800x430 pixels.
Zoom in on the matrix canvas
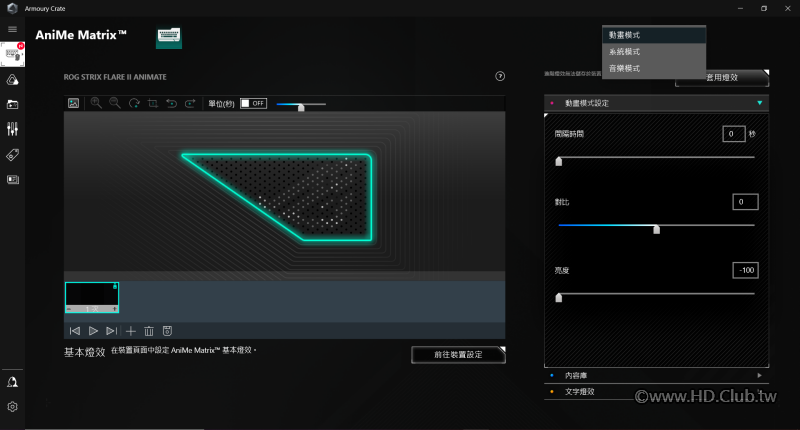[x=96, y=103]
